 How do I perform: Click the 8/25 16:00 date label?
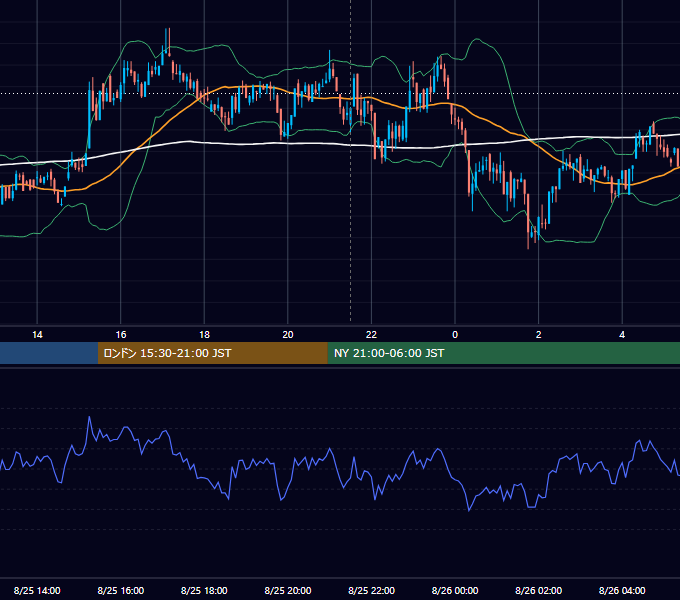click(x=121, y=590)
